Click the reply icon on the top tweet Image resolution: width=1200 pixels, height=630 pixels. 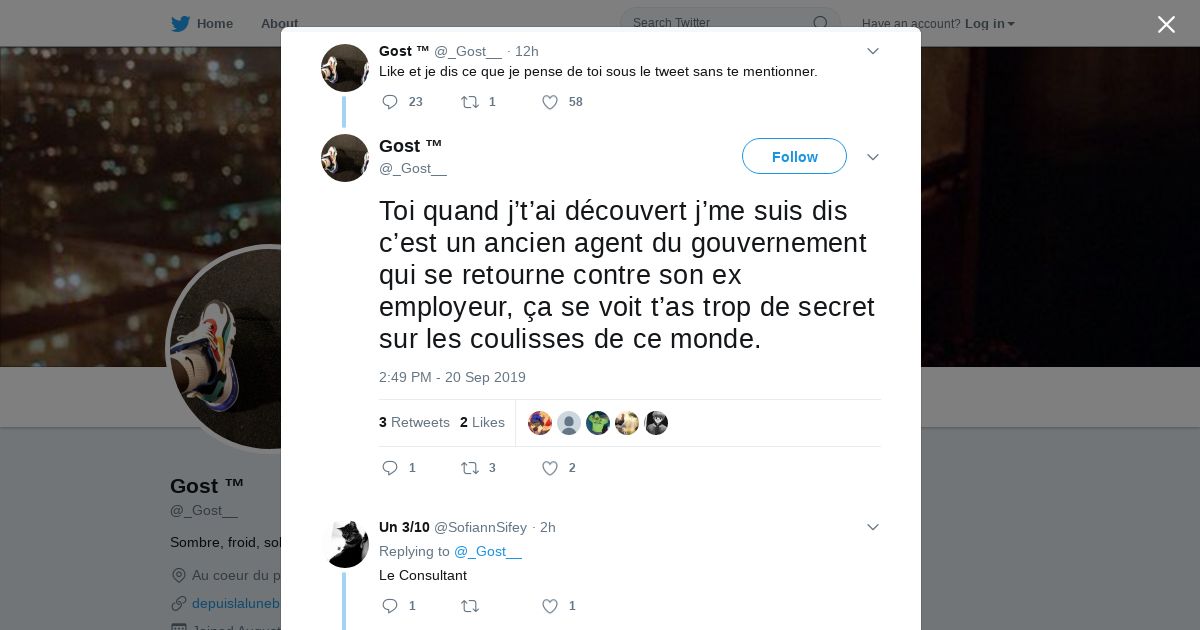point(390,102)
